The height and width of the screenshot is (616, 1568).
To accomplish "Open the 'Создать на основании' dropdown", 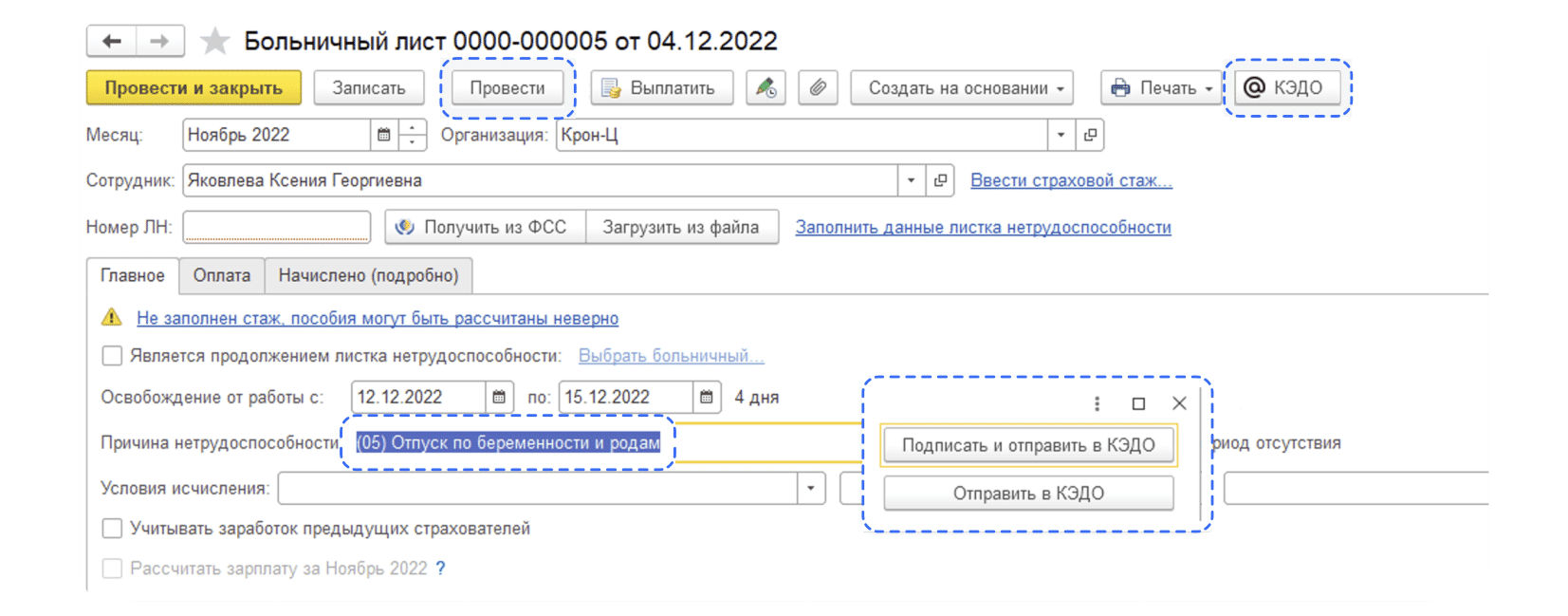I will tap(962, 88).
